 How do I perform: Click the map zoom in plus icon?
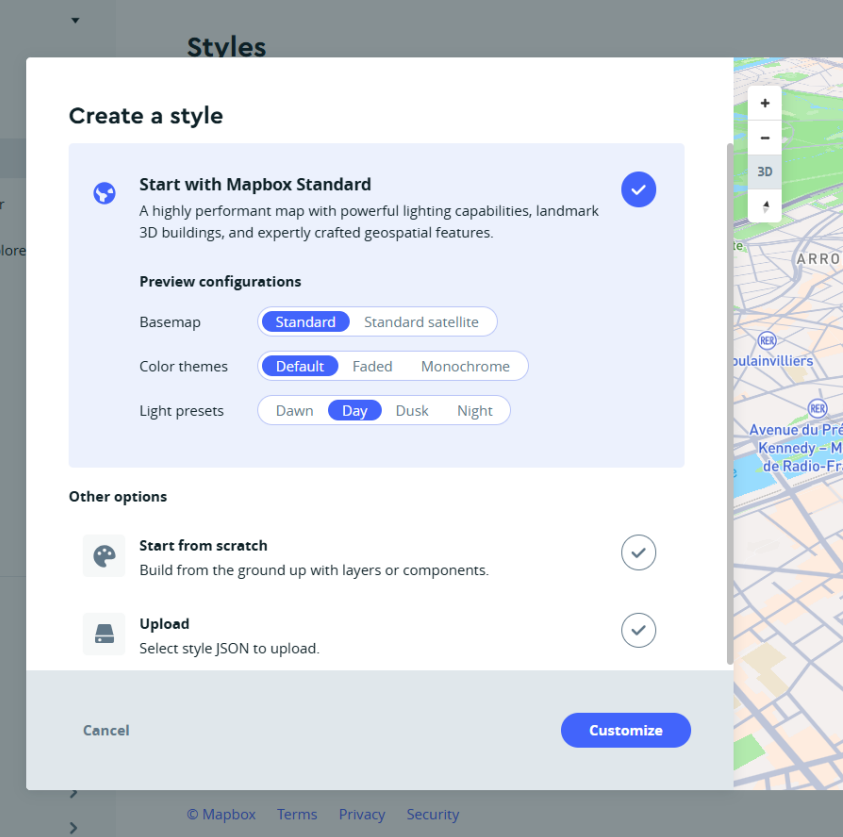click(765, 103)
